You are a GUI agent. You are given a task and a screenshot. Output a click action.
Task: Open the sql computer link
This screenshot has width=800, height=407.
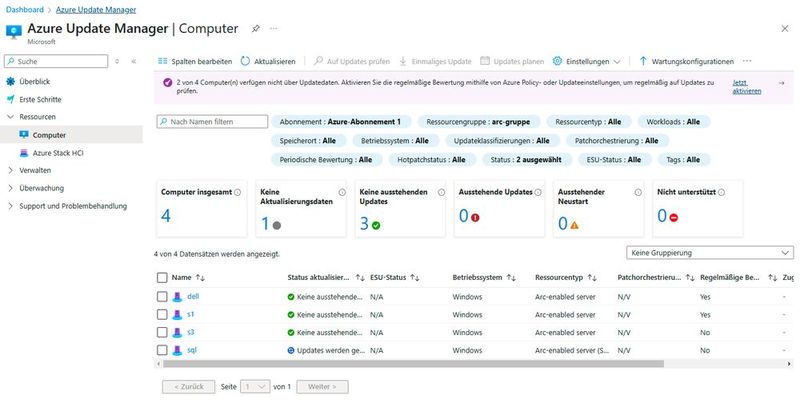pos(192,350)
